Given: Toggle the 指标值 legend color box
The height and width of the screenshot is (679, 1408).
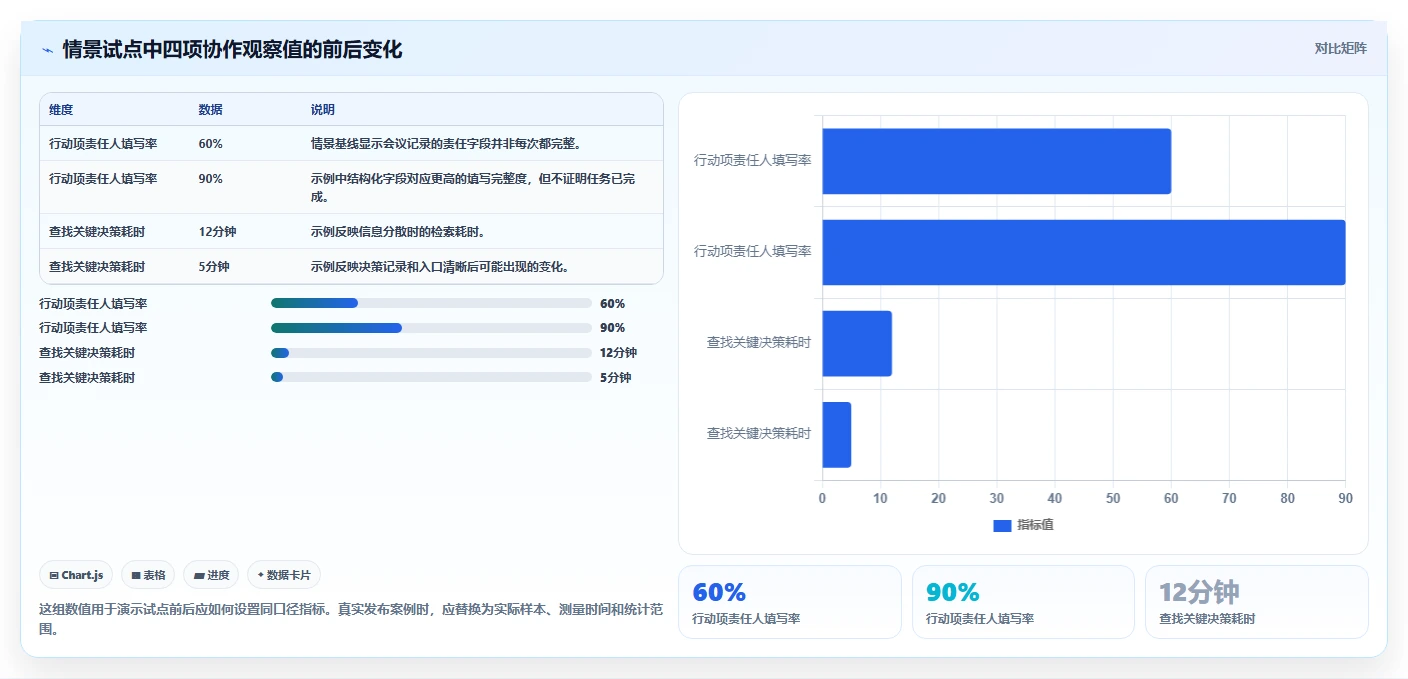Looking at the screenshot, I should tap(1002, 525).
